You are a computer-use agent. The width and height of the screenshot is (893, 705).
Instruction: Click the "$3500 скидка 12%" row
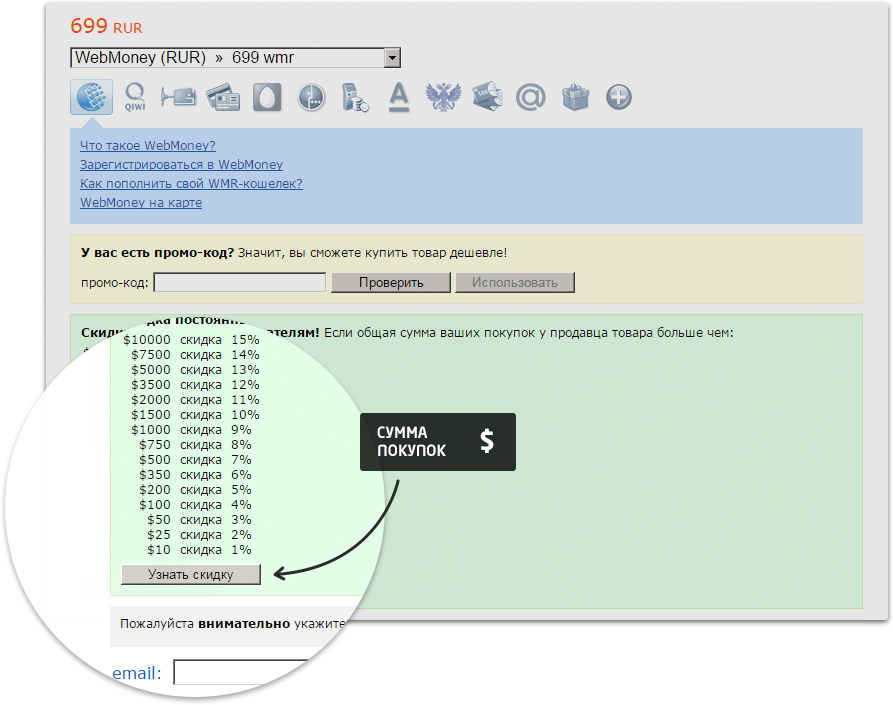point(195,385)
